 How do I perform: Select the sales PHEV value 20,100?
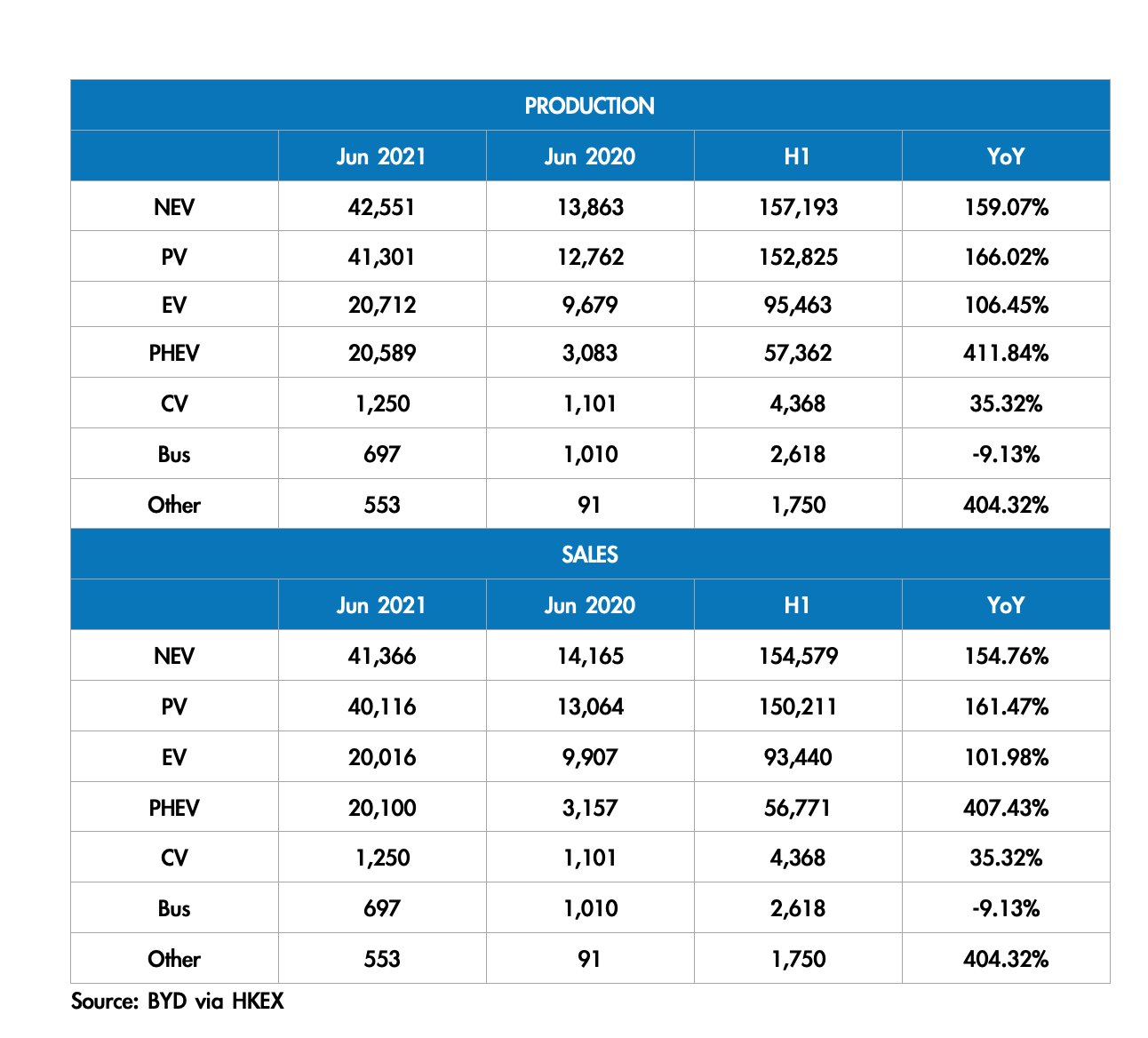381,808
